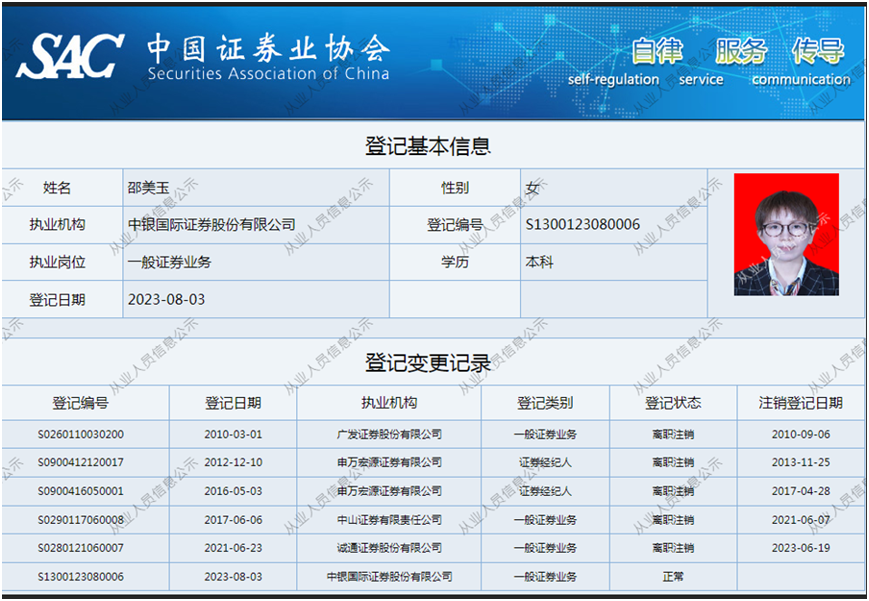This screenshot has height=601, width=869.
Task: Click 诚通证券股份有限公司 in the records
Action: (x=389, y=548)
